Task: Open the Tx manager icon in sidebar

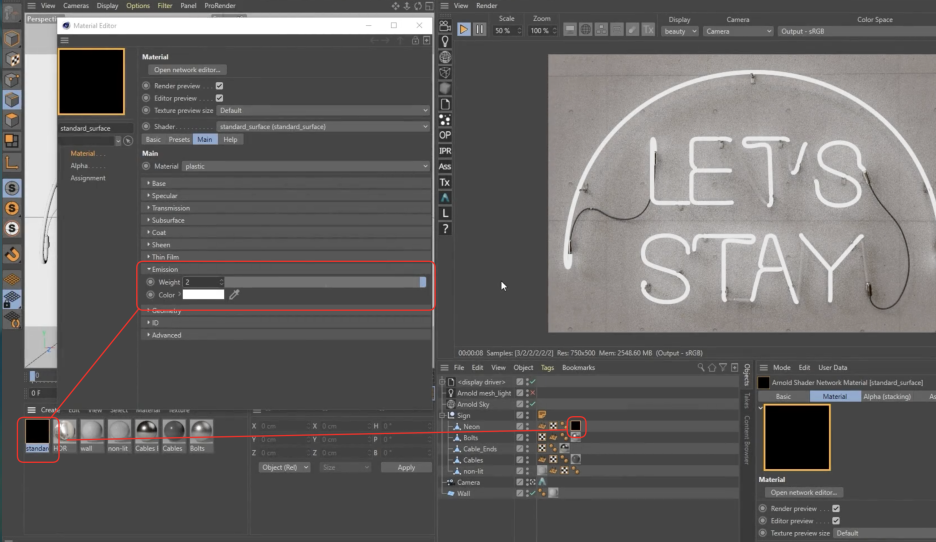Action: [x=445, y=182]
